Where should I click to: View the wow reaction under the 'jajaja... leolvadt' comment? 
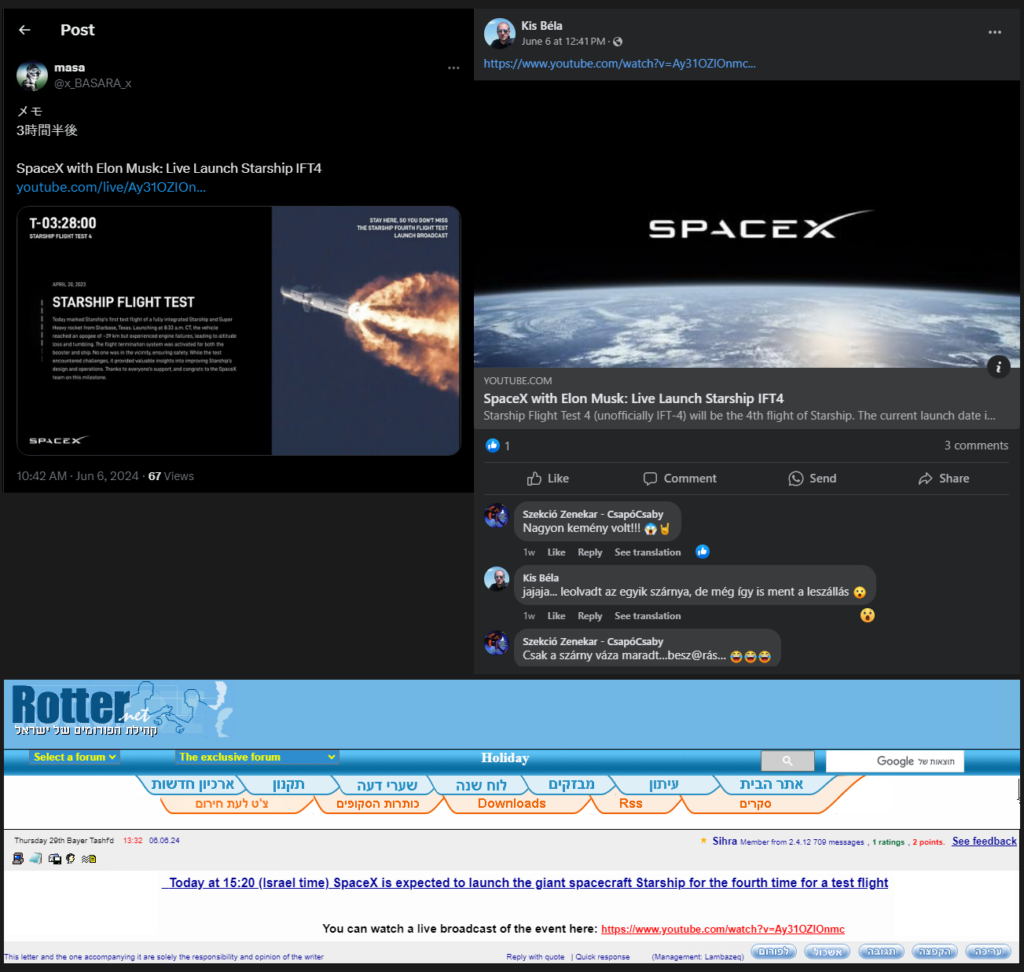867,615
